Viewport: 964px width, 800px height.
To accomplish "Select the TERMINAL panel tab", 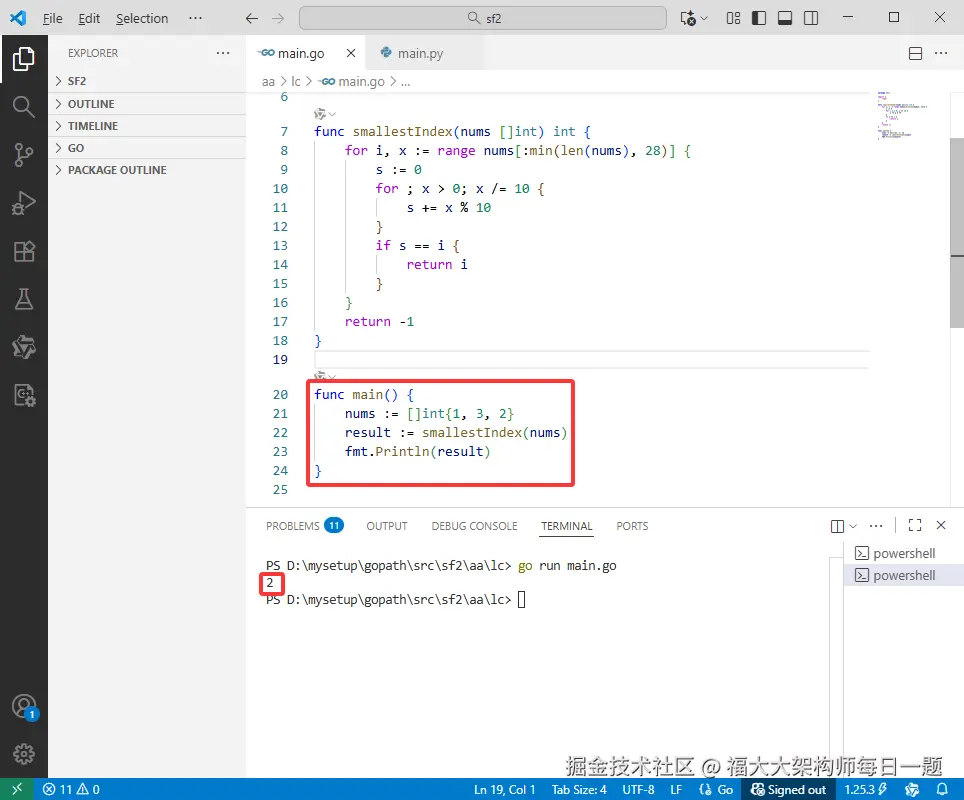I will pos(566,526).
